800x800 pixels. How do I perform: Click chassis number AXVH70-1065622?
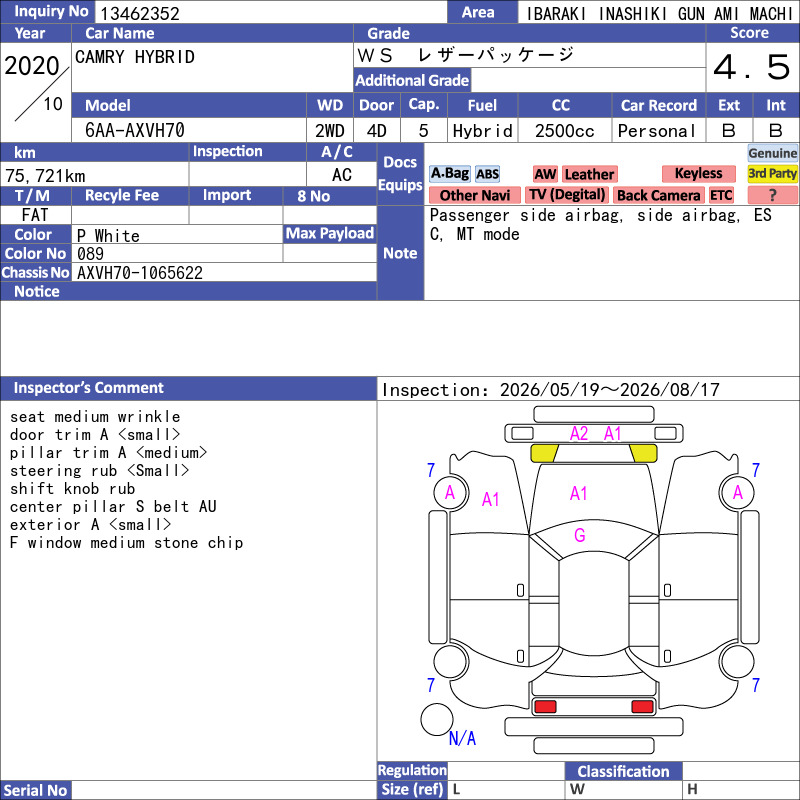click(x=140, y=273)
